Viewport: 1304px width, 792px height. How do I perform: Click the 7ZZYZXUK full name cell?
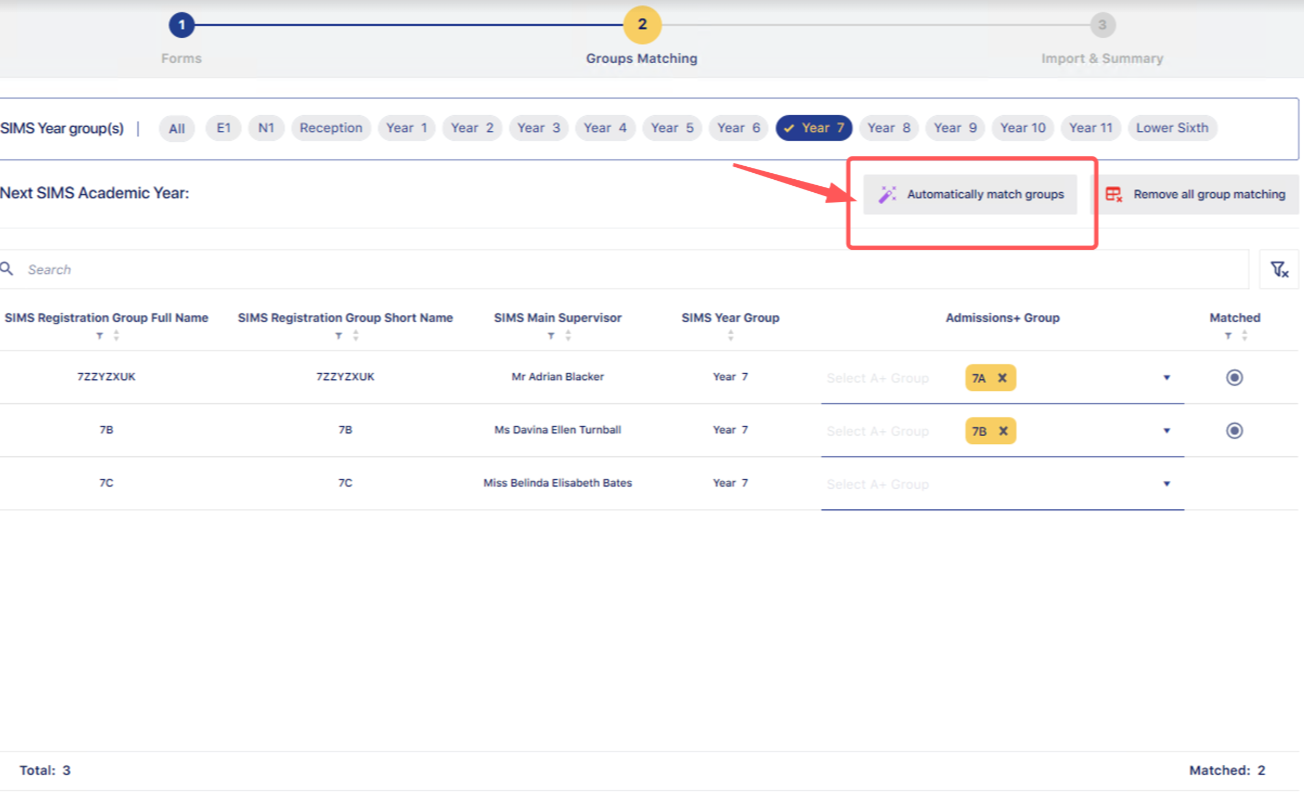[106, 377]
